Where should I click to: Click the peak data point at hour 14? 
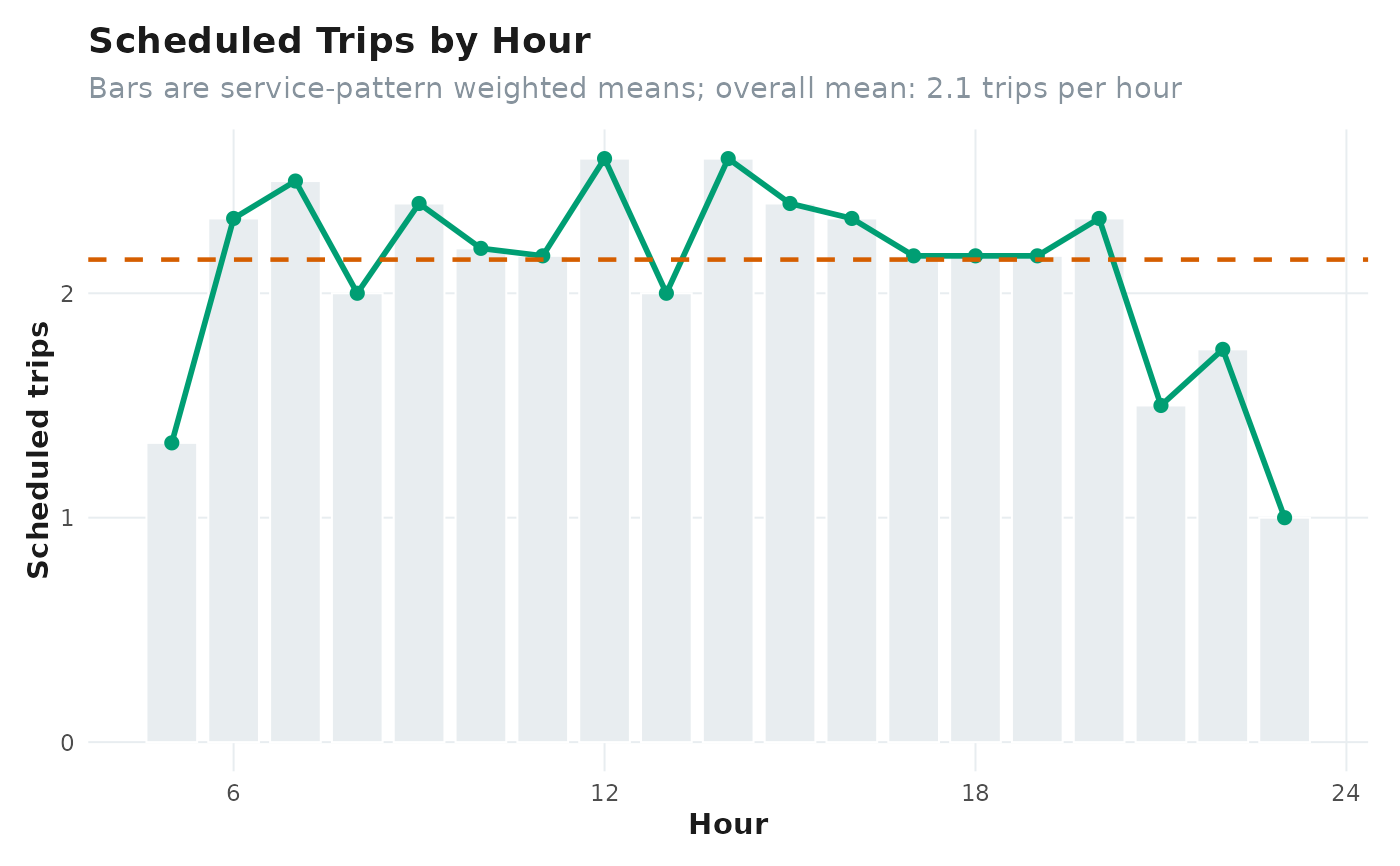[728, 159]
